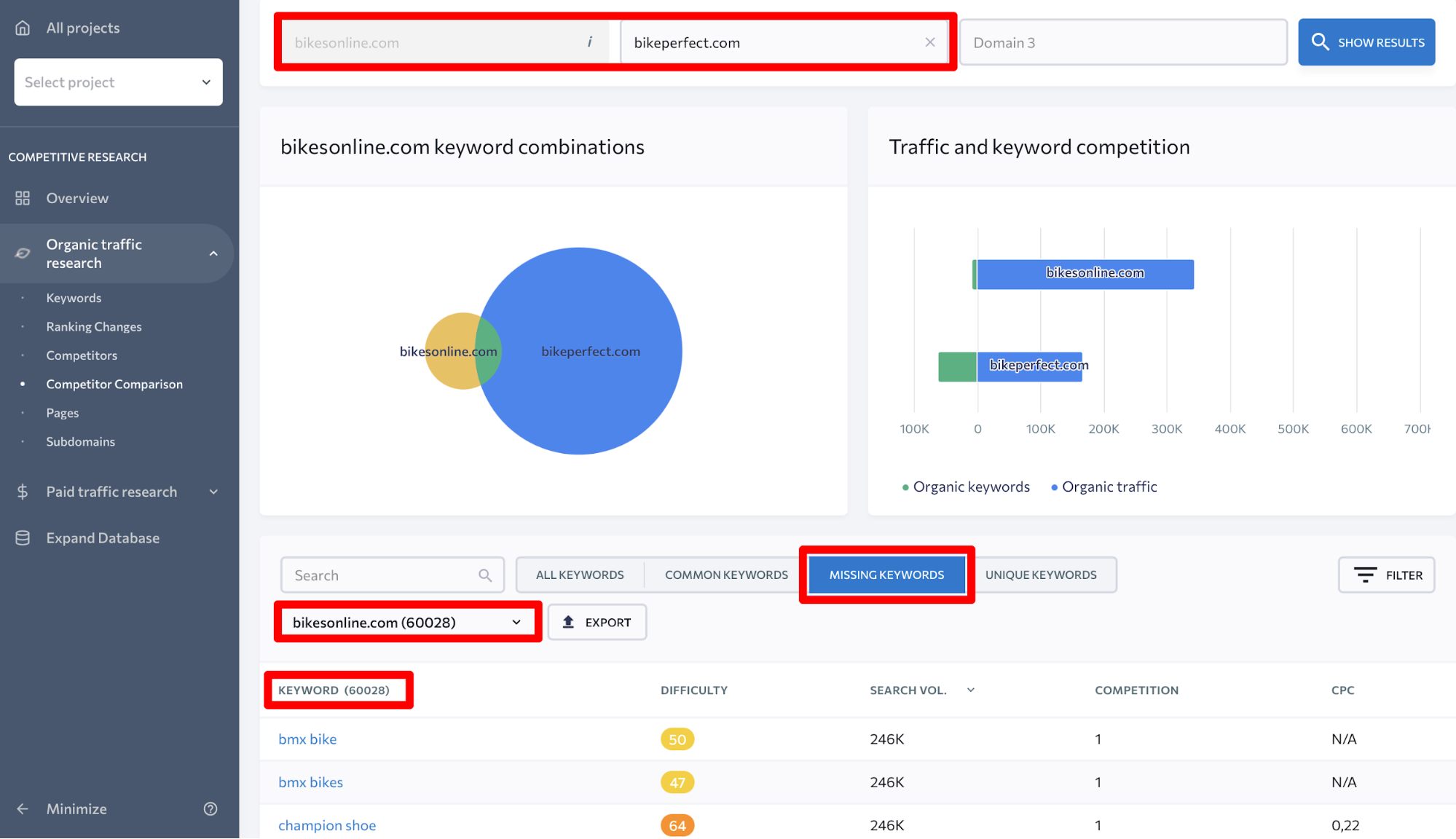Click the dollar icon for Paid traffic research

[x=23, y=492]
